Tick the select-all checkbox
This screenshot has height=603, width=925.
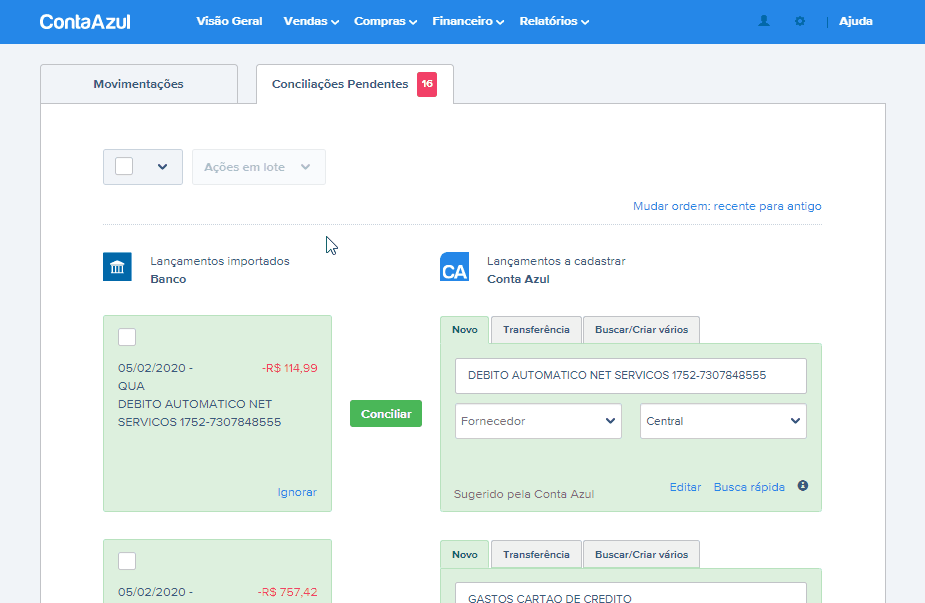(x=124, y=166)
